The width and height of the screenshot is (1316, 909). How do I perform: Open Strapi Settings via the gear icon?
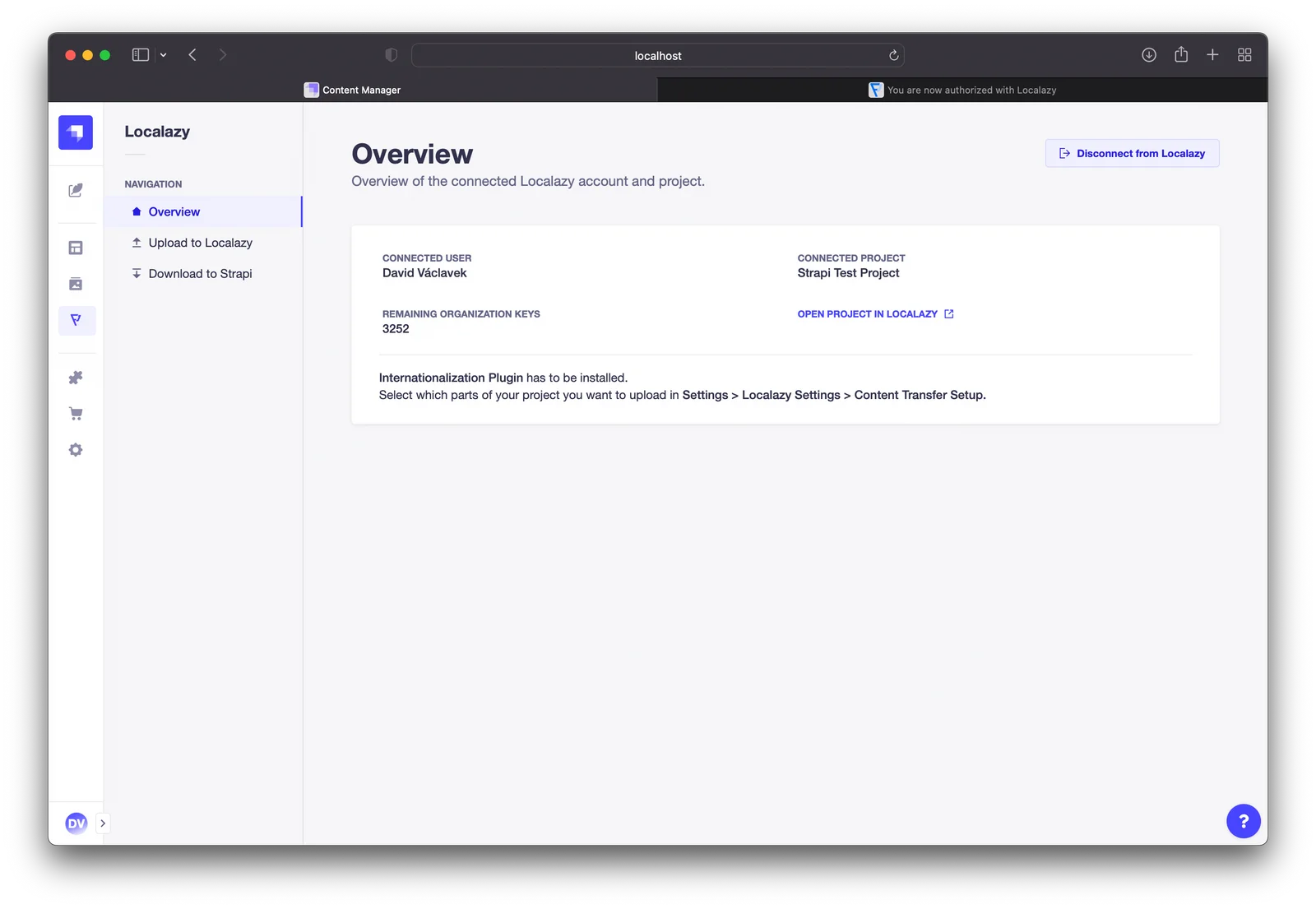(76, 449)
